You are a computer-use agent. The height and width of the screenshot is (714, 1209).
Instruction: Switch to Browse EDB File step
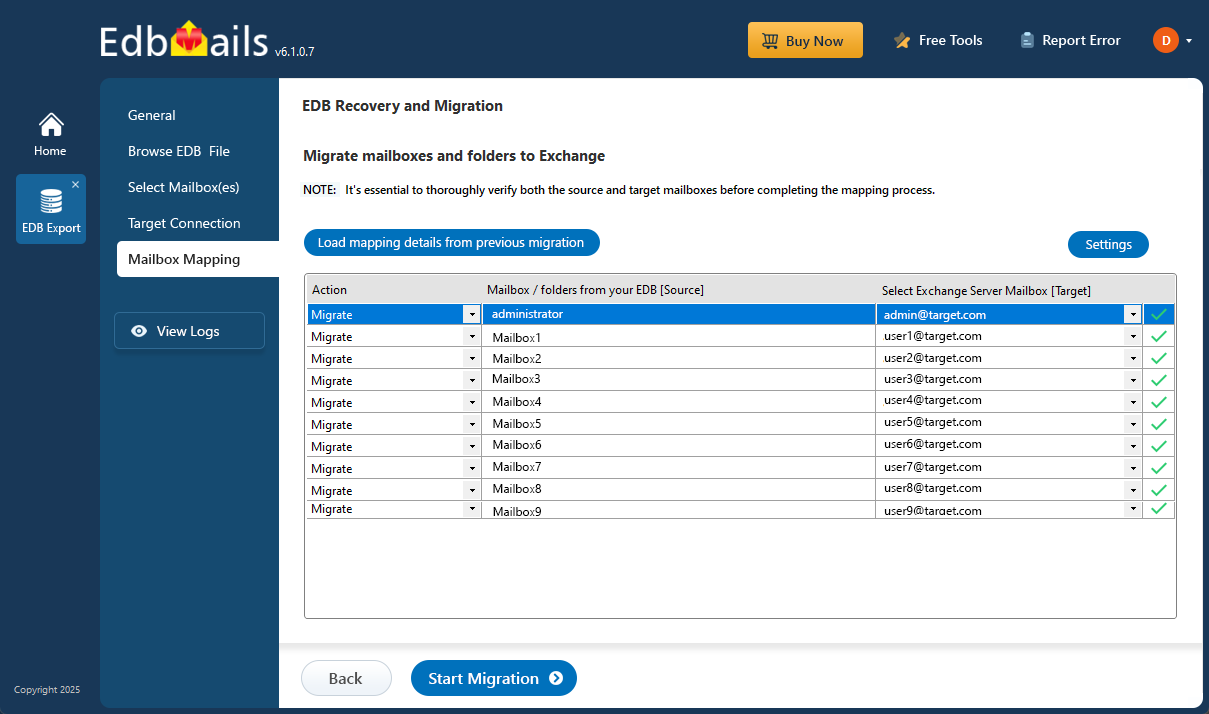[178, 151]
